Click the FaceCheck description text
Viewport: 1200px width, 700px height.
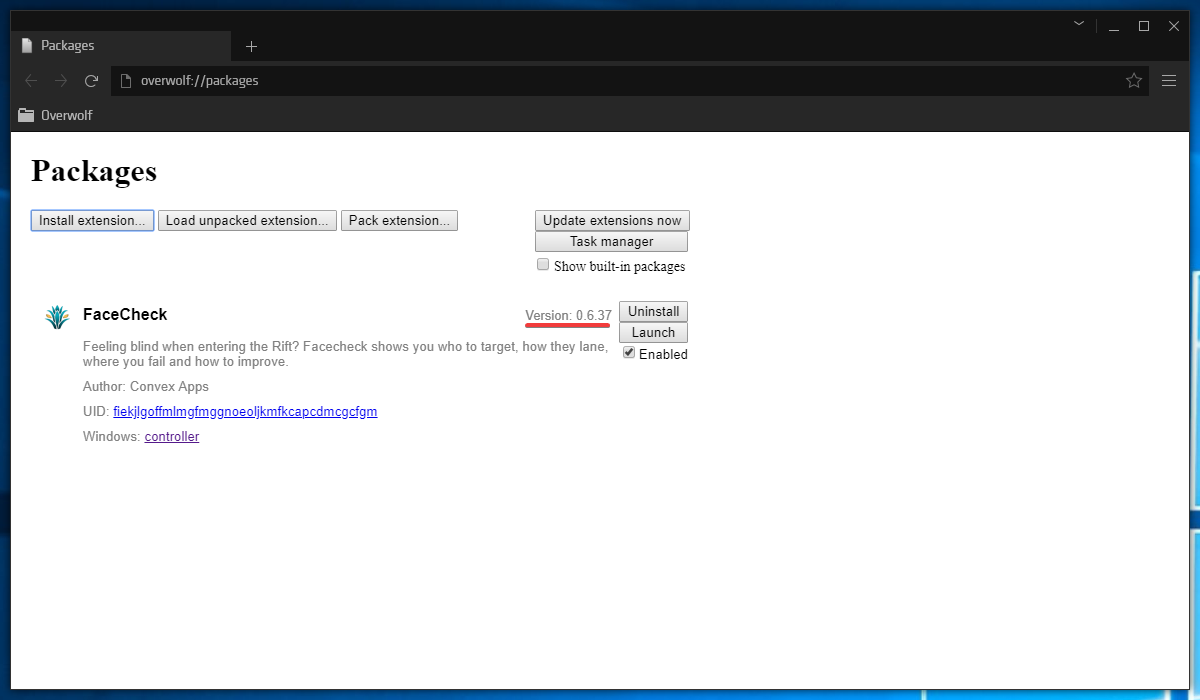coord(345,353)
